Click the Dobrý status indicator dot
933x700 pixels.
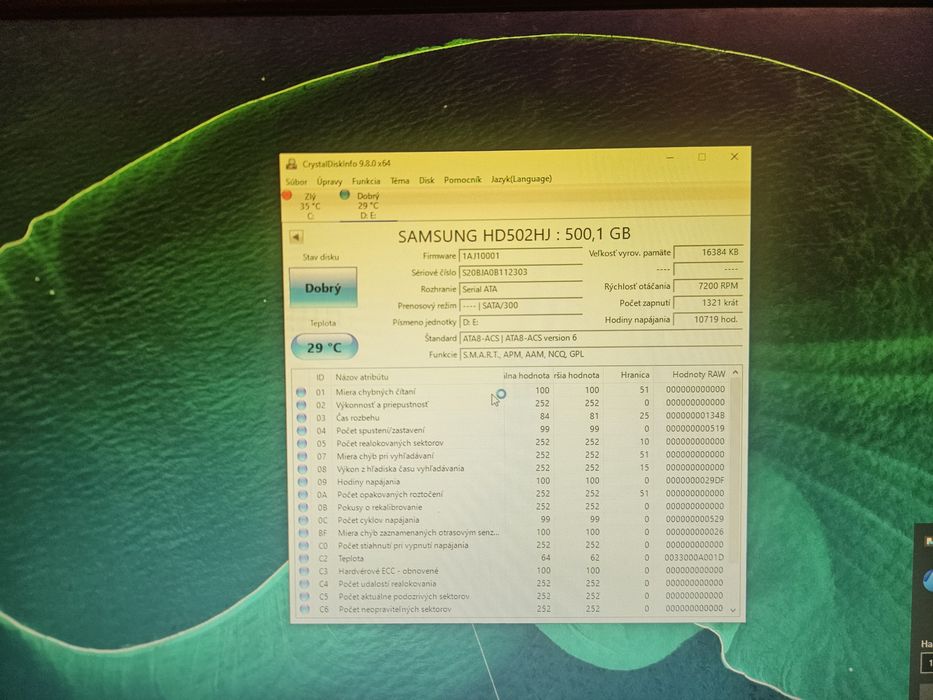344,195
